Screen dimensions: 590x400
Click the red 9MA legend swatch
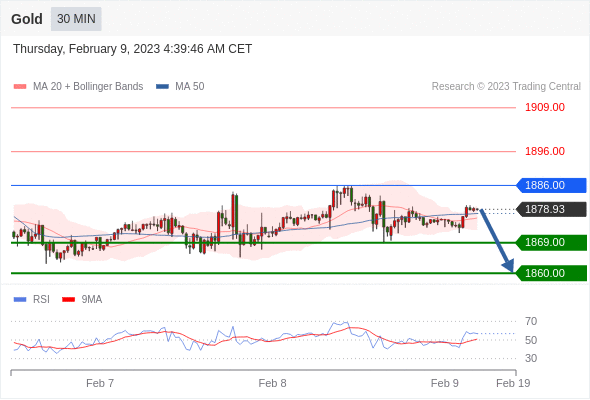pos(68,300)
